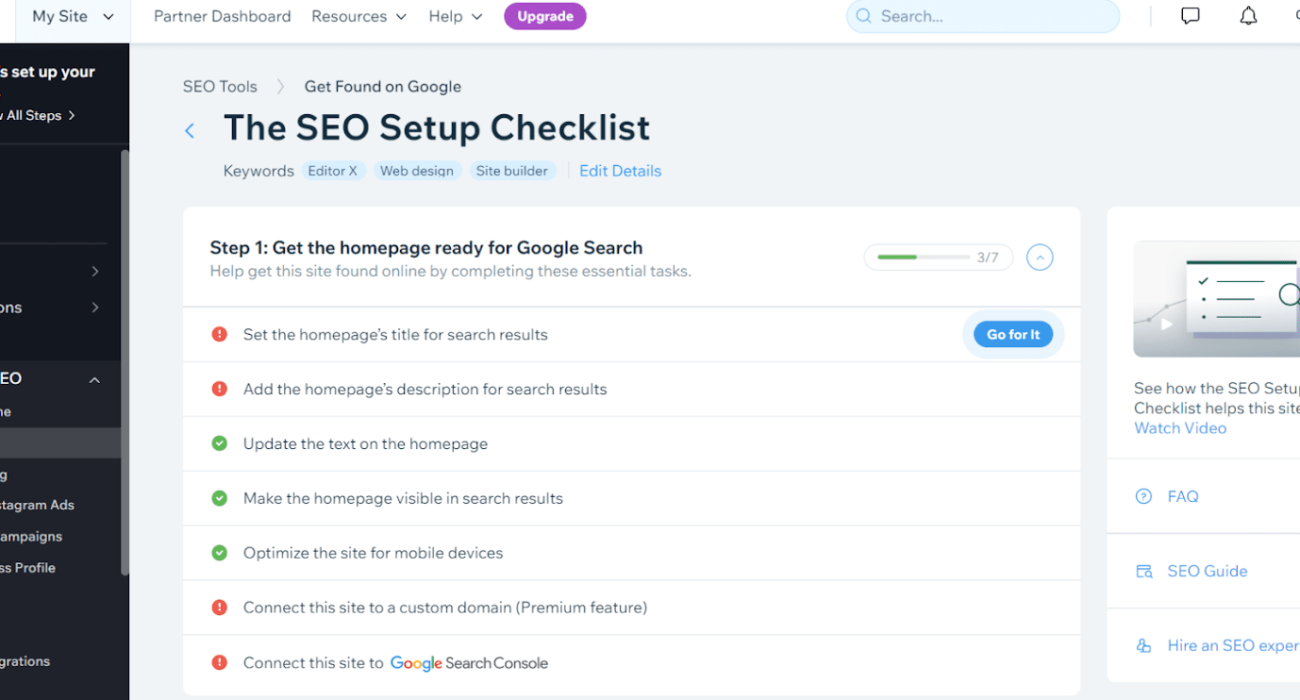Open the notifications bell
1300x700 pixels.
point(1248,16)
